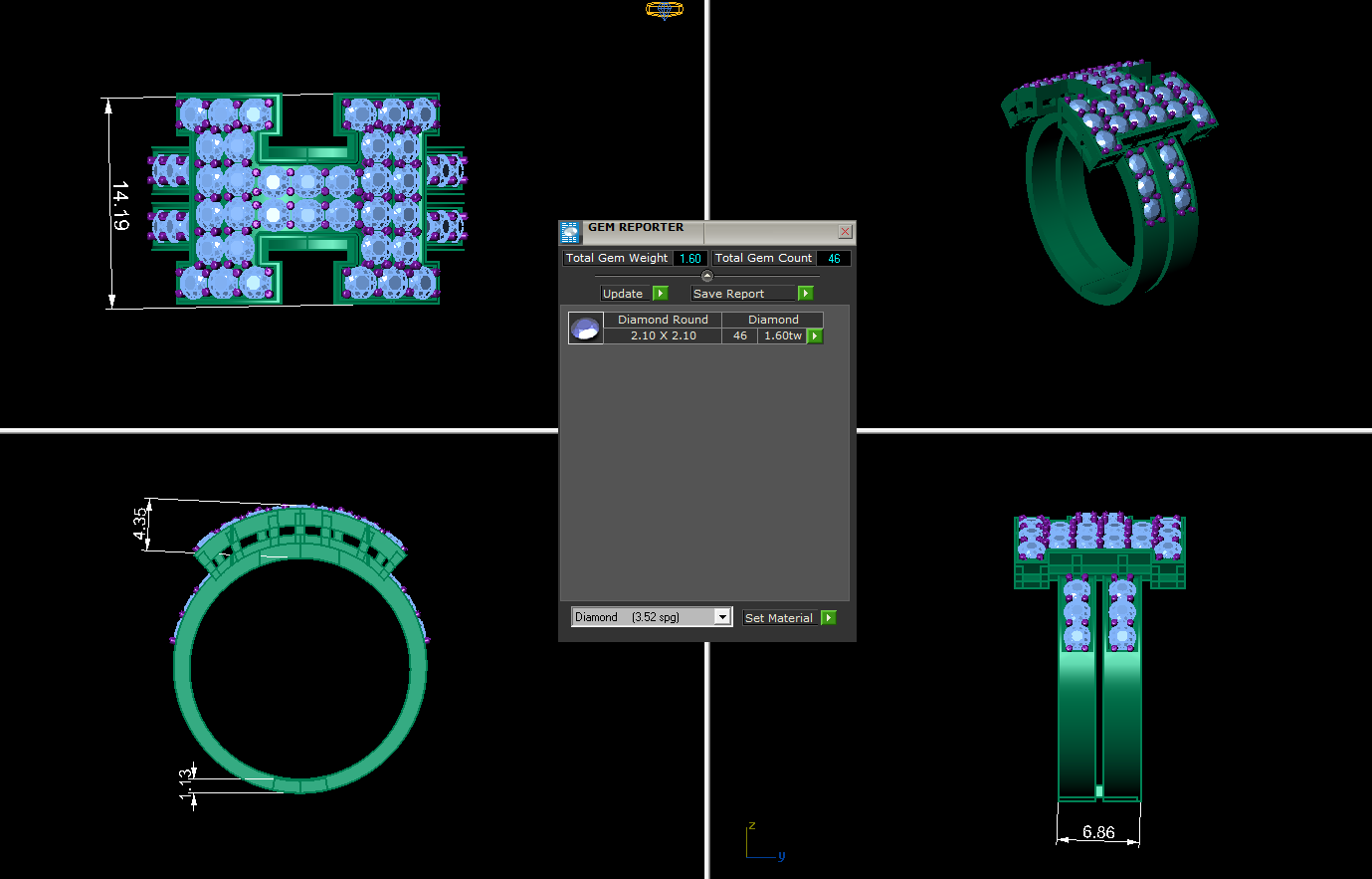
Task: Click the green arrow beside Update
Action: (x=661, y=294)
